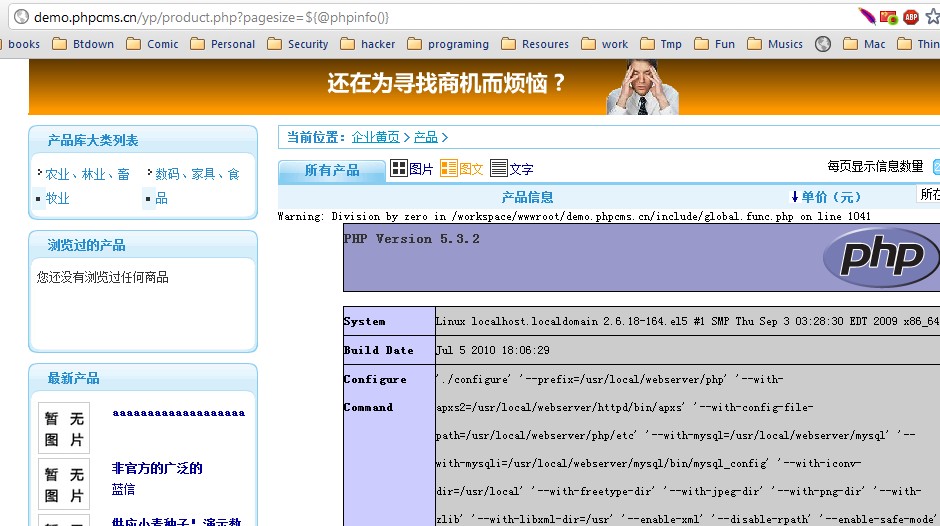The image size is (940, 526).
Task: Open the Tmp bookmarks folder
Action: click(x=661, y=44)
